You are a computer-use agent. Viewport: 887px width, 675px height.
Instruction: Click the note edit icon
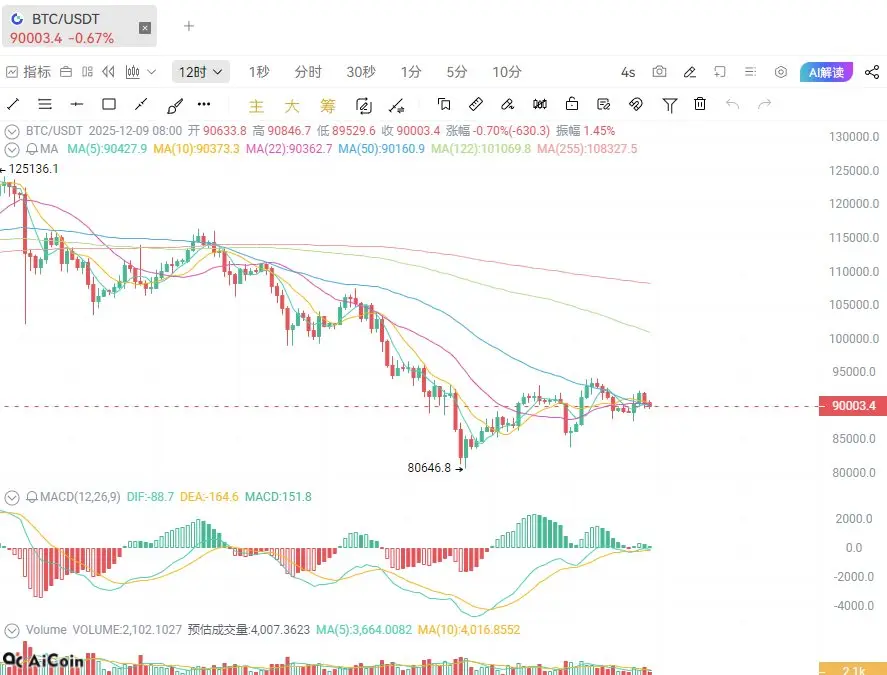[604, 104]
